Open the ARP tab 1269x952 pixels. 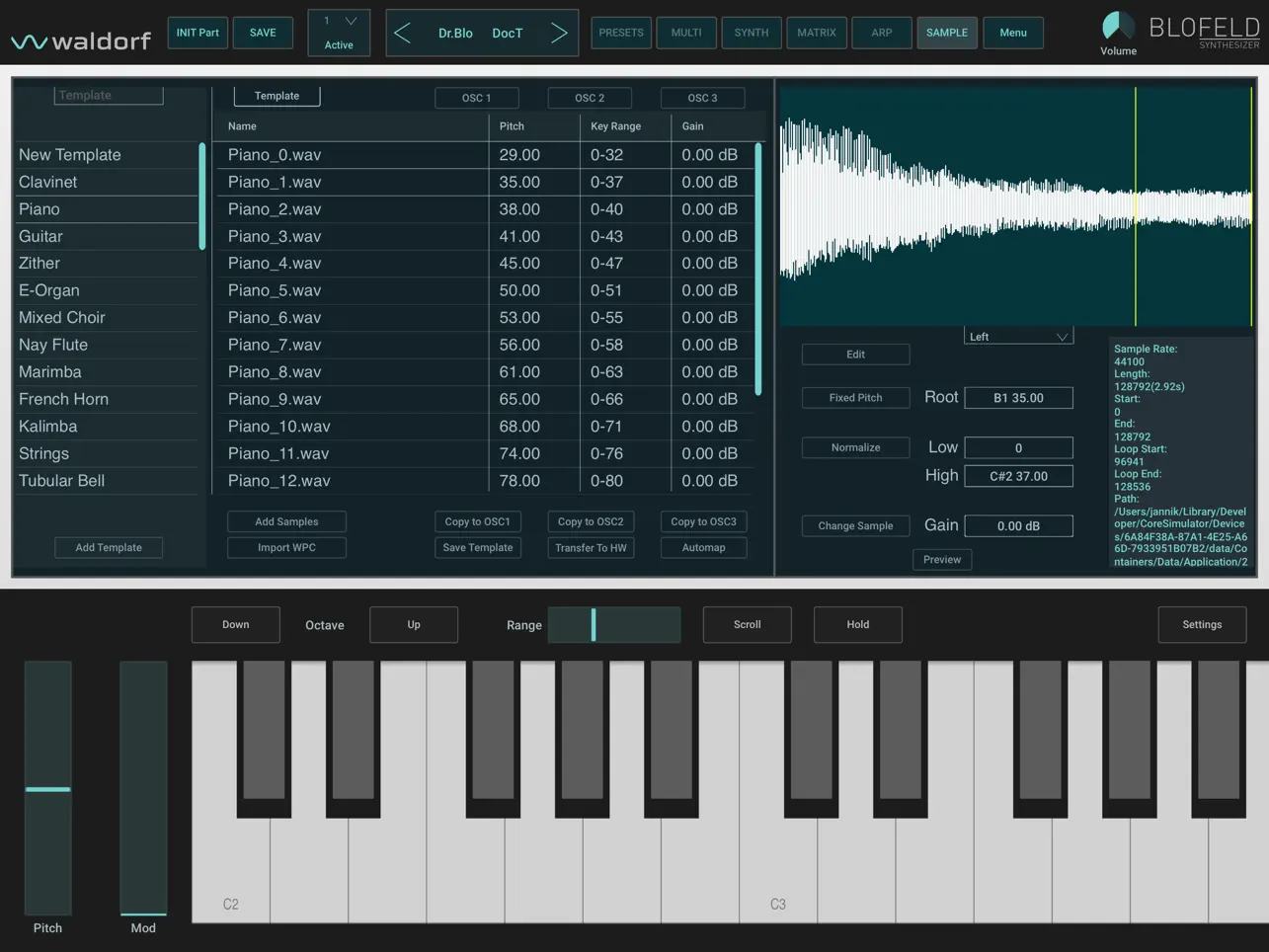point(881,33)
